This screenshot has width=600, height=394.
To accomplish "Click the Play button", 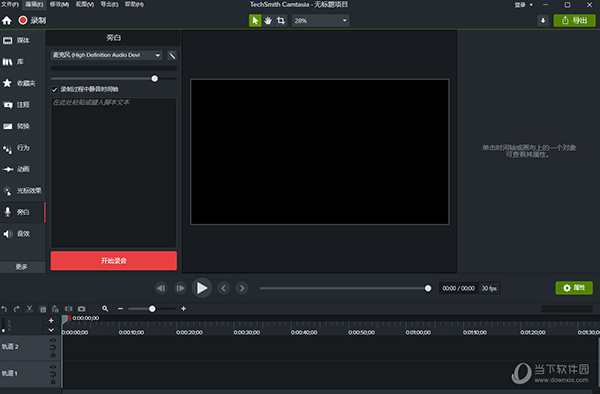I will [x=202, y=288].
